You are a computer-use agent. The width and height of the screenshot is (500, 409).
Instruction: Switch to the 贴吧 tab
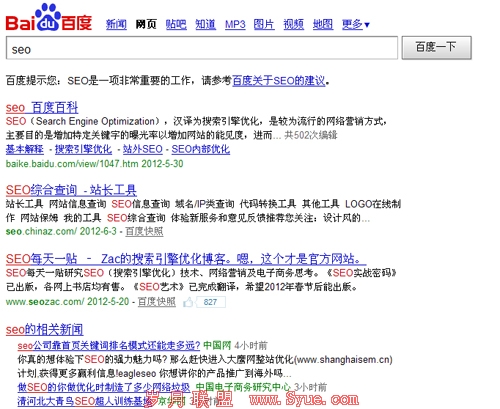point(176,24)
